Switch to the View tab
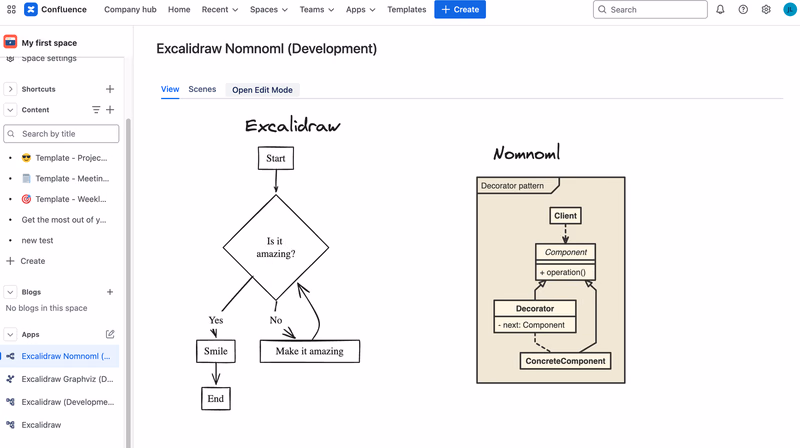Screen dimensions: 800x448 pos(170,89)
